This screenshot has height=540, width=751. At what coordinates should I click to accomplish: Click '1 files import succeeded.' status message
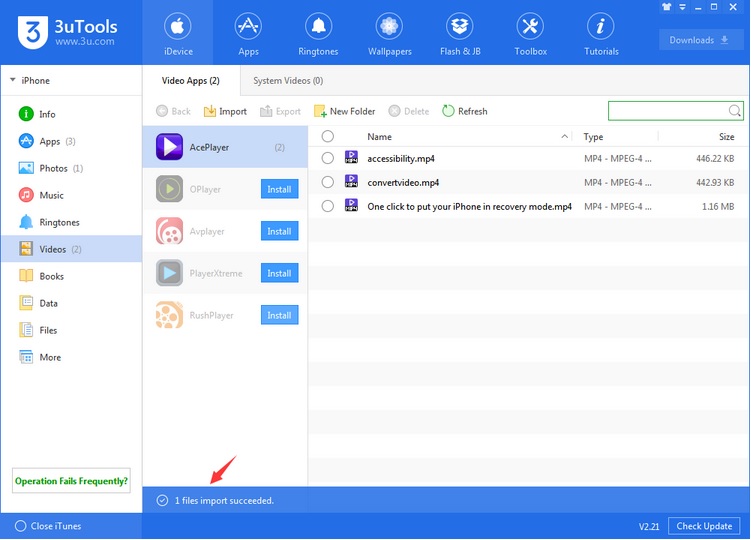click(224, 501)
